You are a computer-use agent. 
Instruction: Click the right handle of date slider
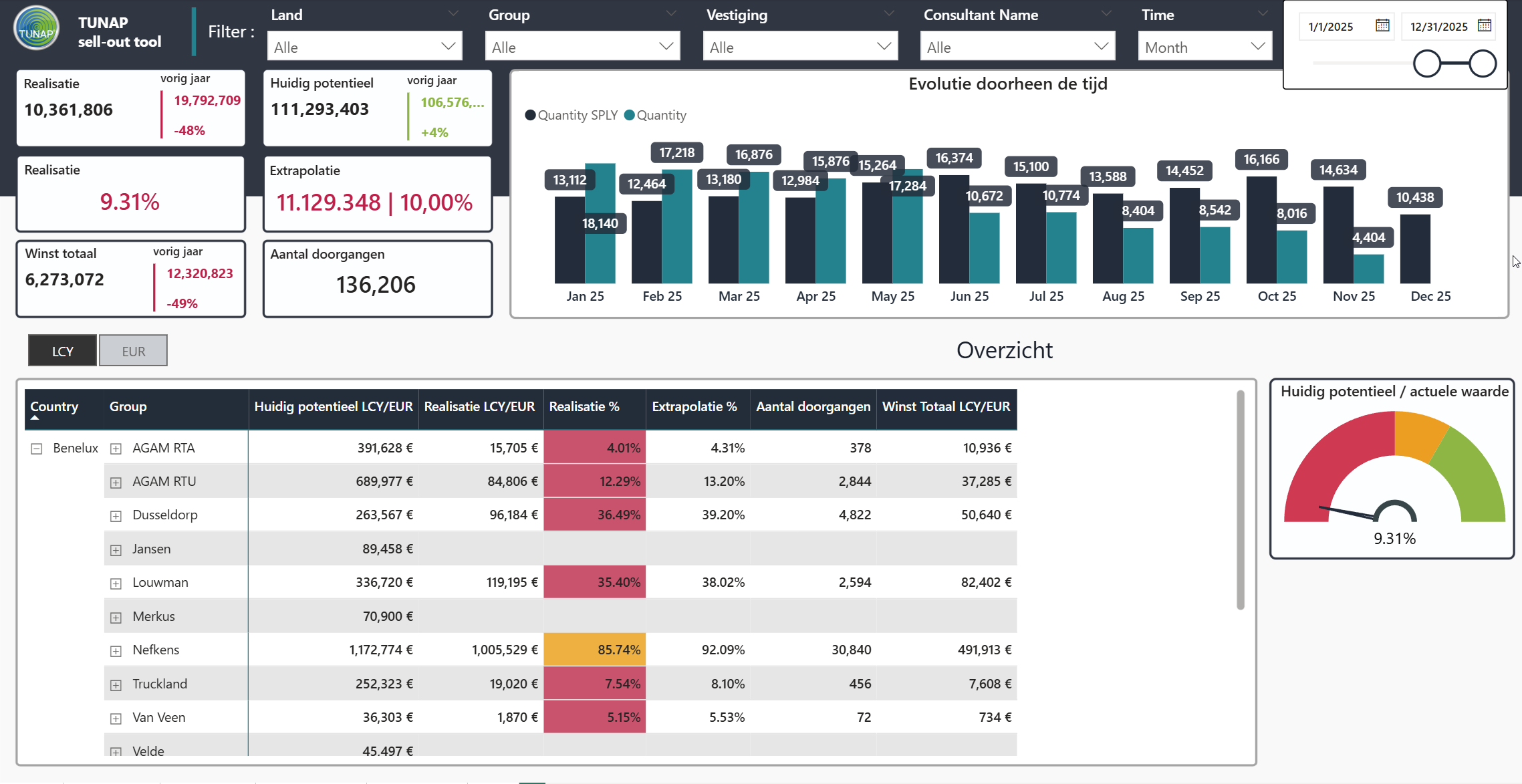(1483, 63)
